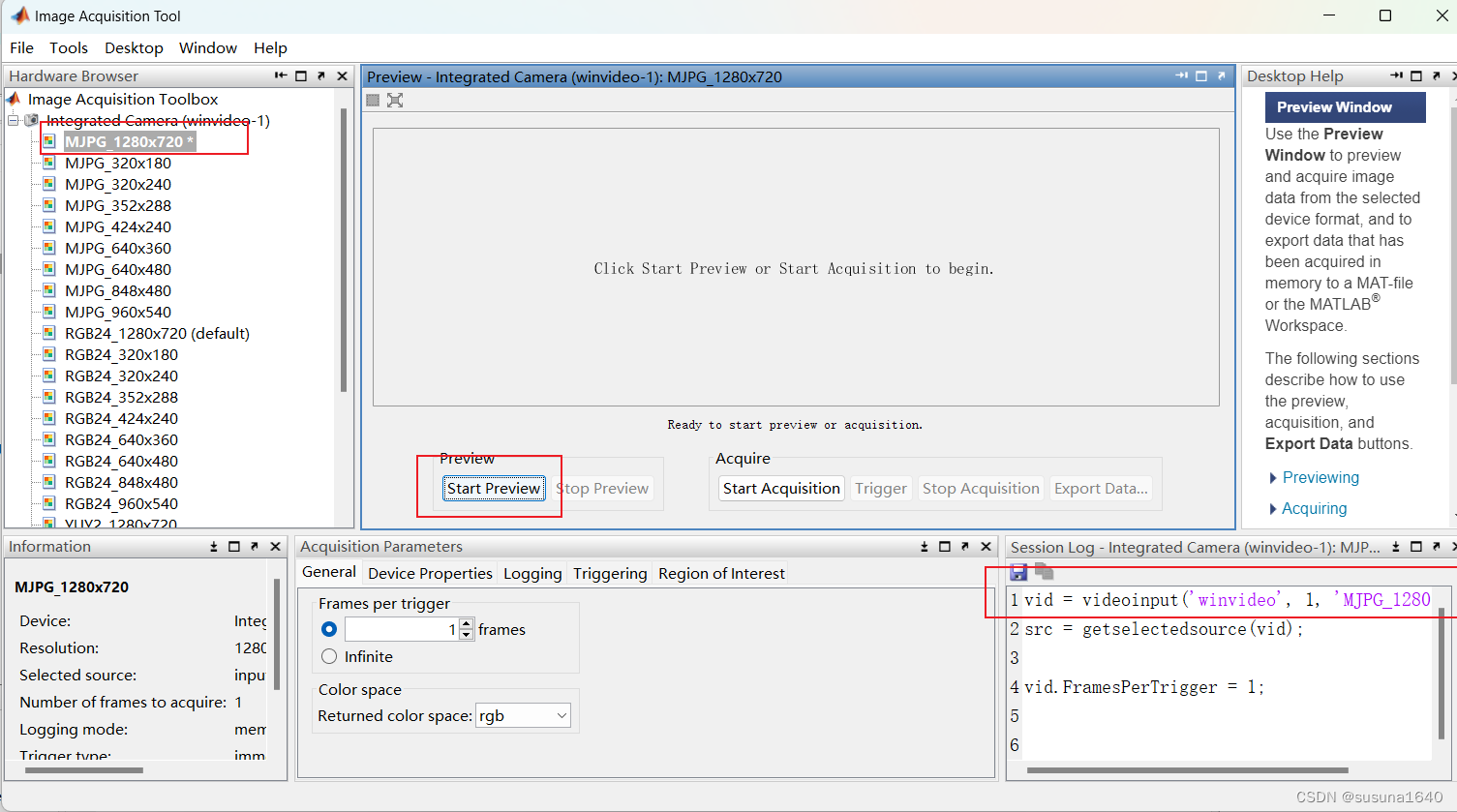Viewport: 1457px width, 812px height.
Task: Open the Desktop menu
Action: point(134,47)
